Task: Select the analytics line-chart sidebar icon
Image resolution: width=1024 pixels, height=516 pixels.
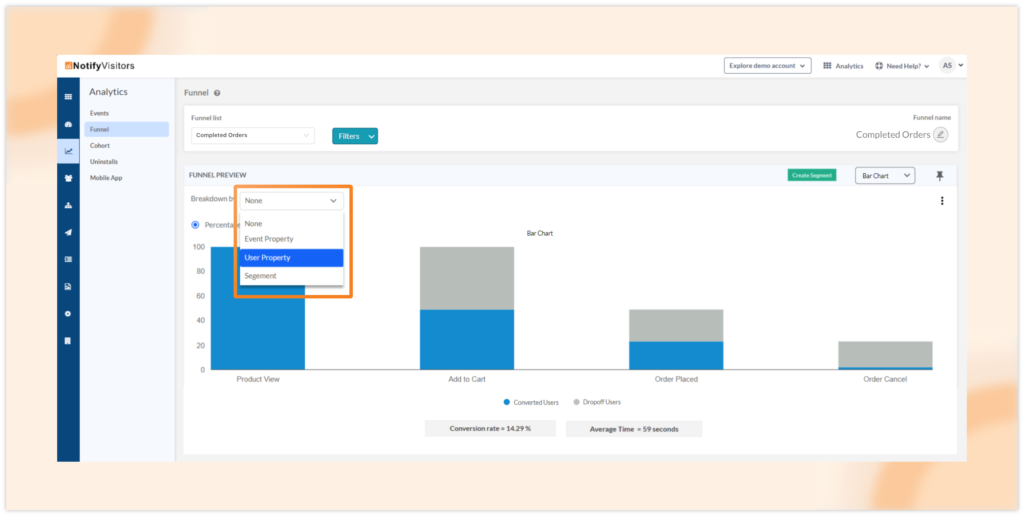Action: [x=68, y=151]
